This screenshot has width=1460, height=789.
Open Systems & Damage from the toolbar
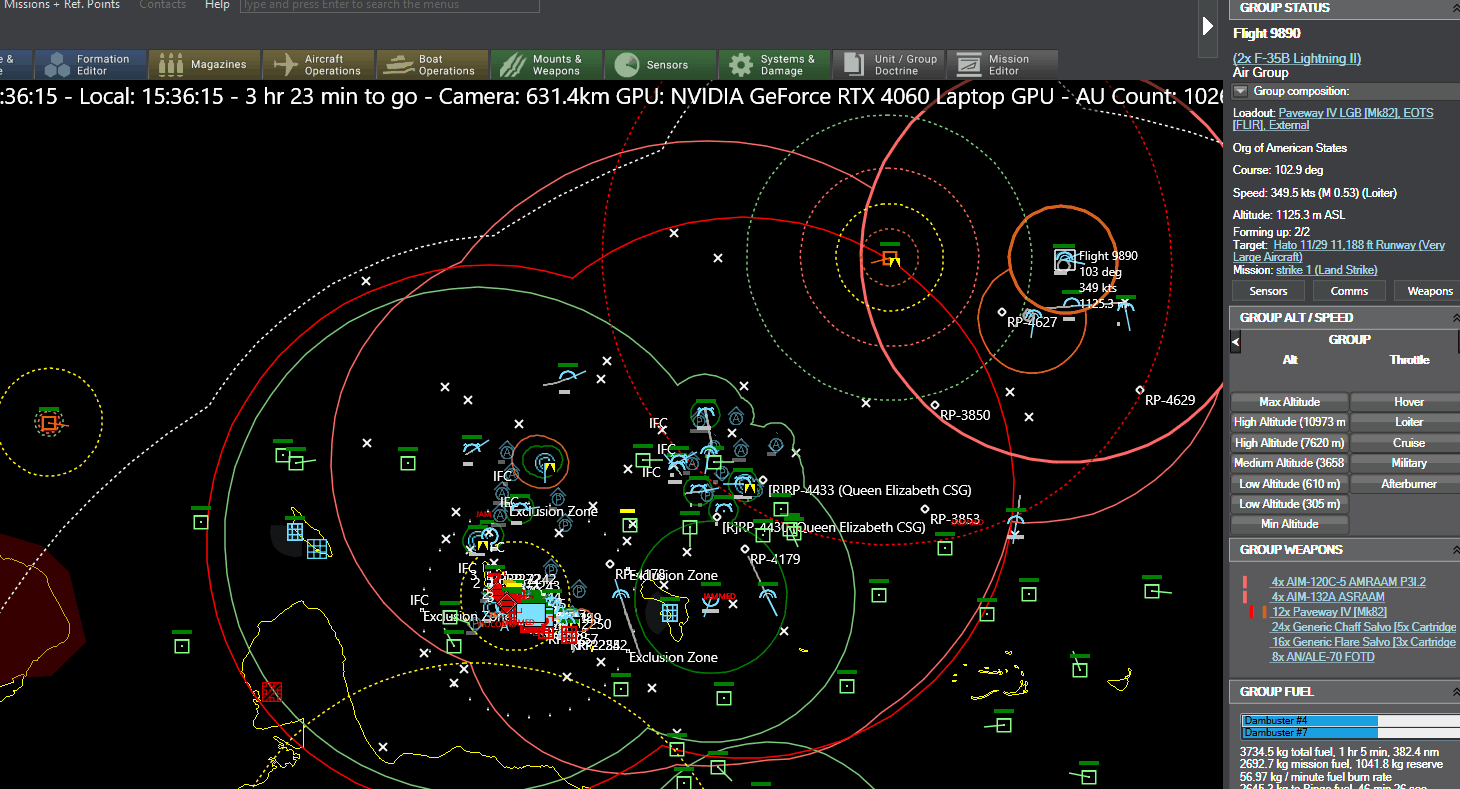pyautogui.click(x=774, y=65)
